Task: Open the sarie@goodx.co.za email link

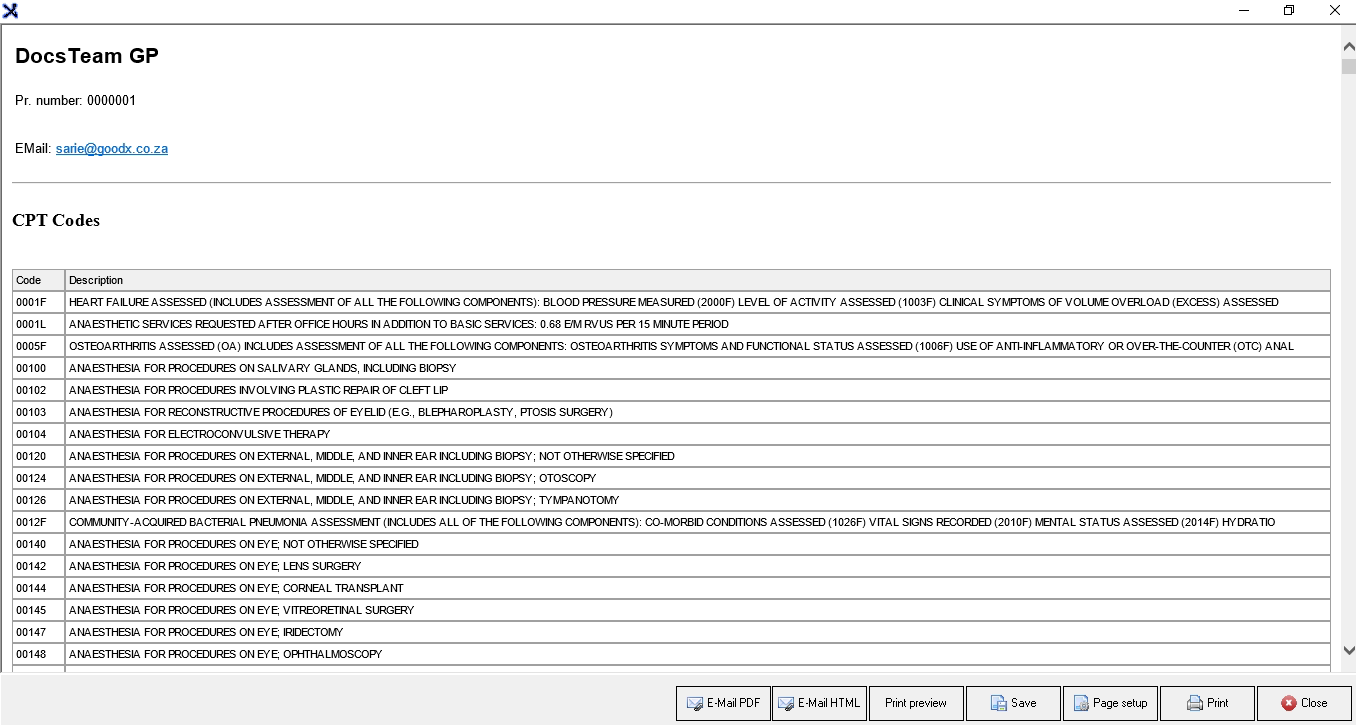Action: (112, 149)
